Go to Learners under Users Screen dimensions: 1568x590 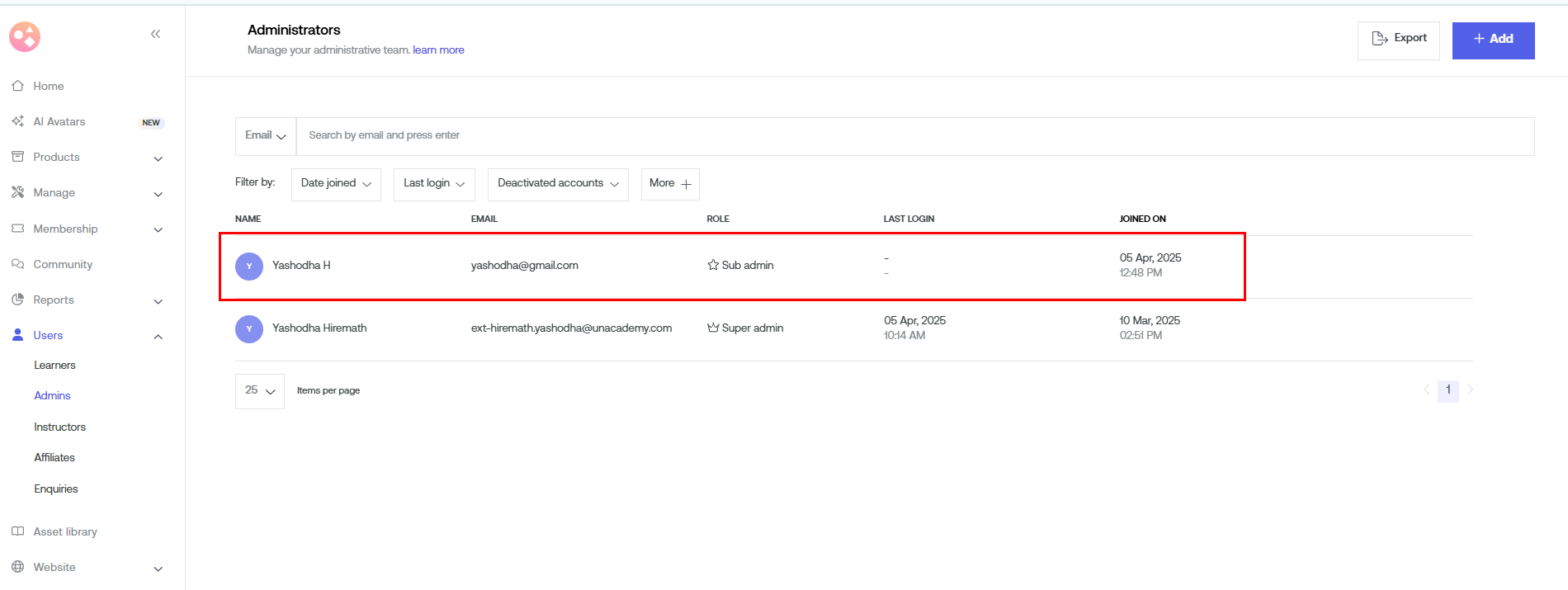(x=54, y=365)
